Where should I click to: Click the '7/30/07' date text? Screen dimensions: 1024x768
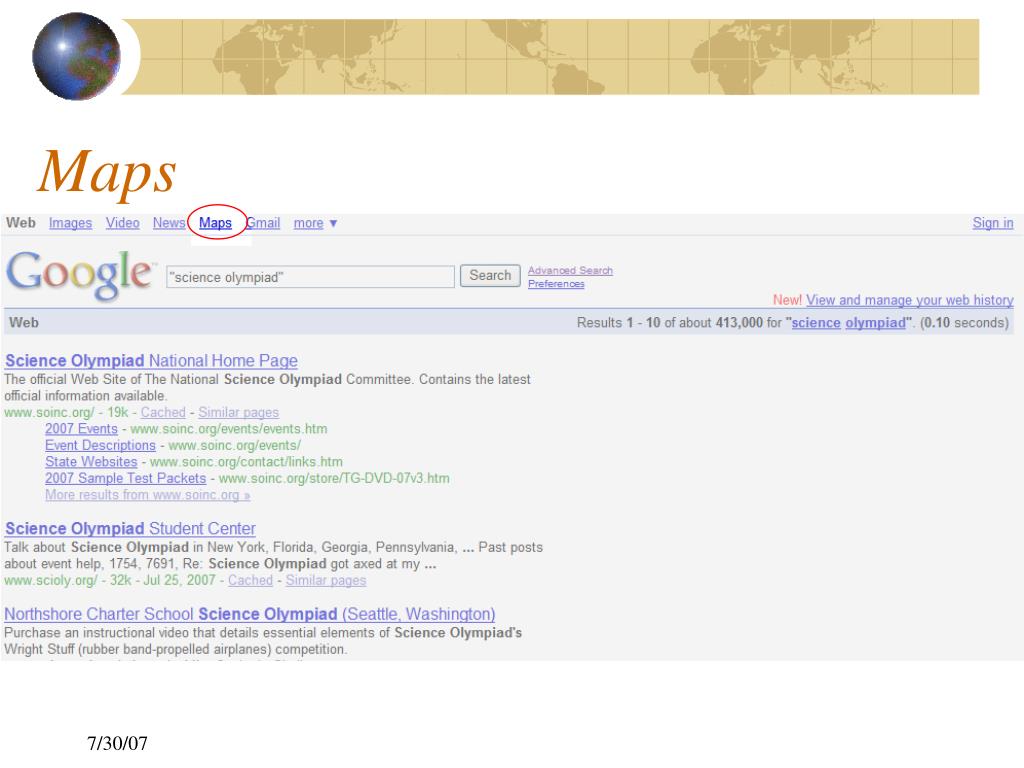click(x=118, y=743)
